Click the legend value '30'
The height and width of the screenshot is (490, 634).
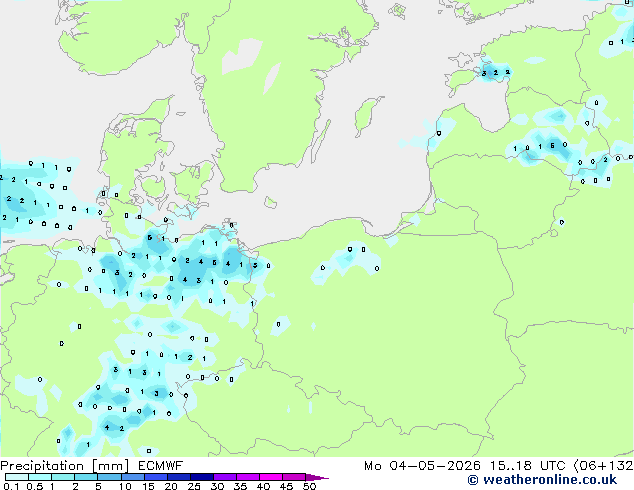[x=217, y=486]
